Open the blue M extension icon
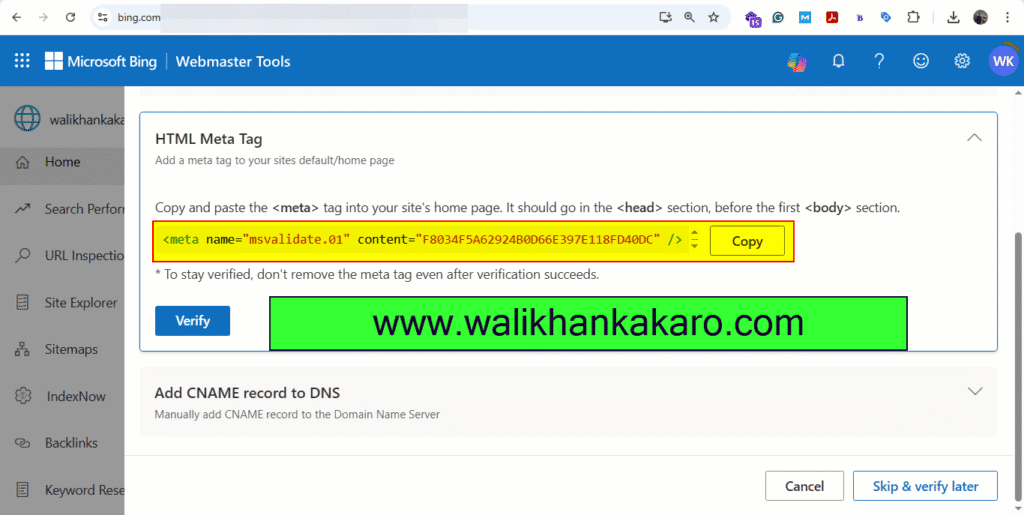The height and width of the screenshot is (515, 1024). 805,18
